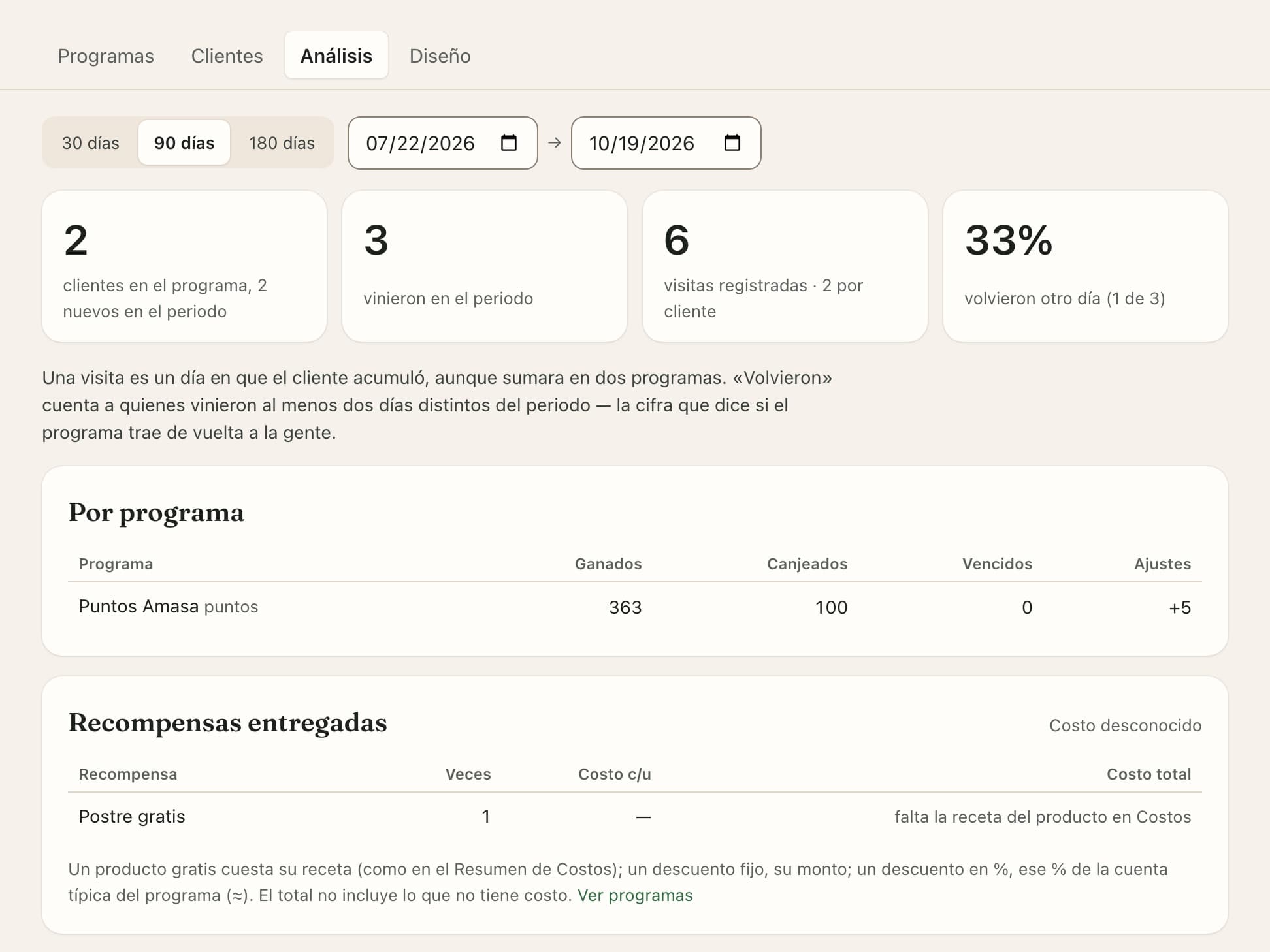Click the 100 redeemed points value
This screenshot has width=1270, height=952.
coord(831,608)
